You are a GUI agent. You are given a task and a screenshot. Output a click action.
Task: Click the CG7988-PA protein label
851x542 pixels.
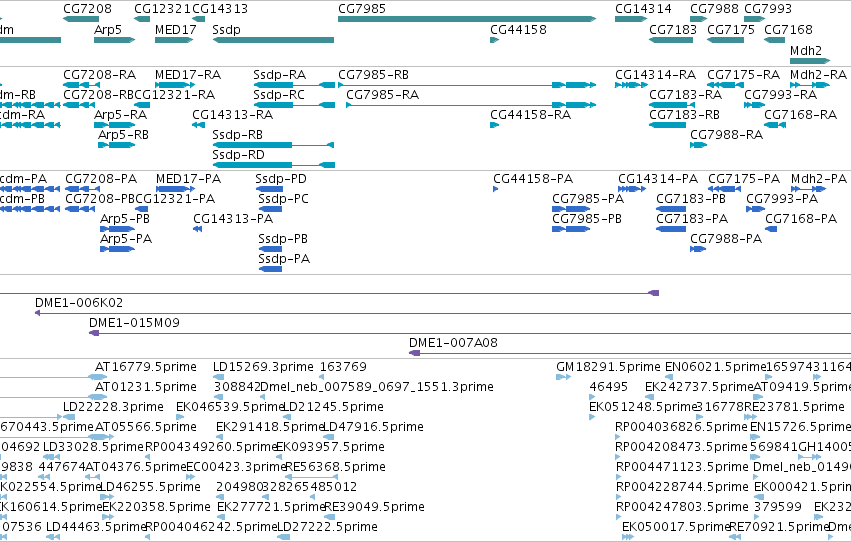[726, 239]
